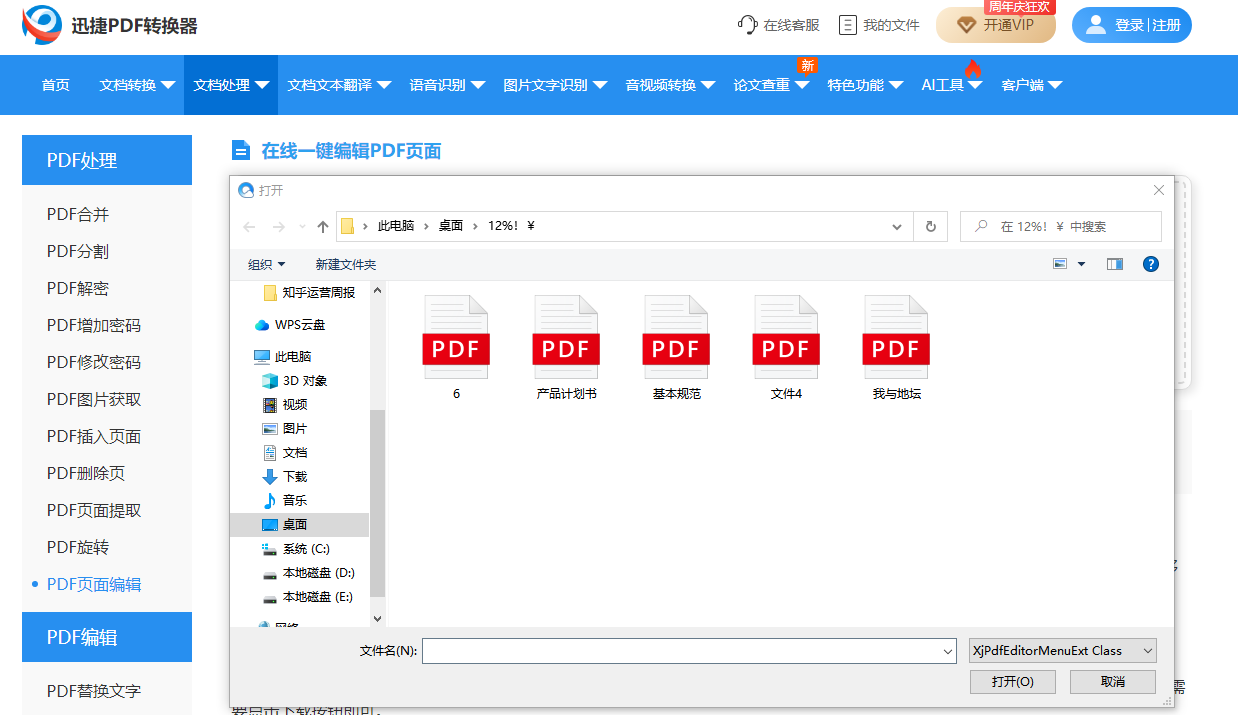The height and width of the screenshot is (715, 1238).
Task: Select WPS云盘 in navigation tree
Action: (x=290, y=325)
